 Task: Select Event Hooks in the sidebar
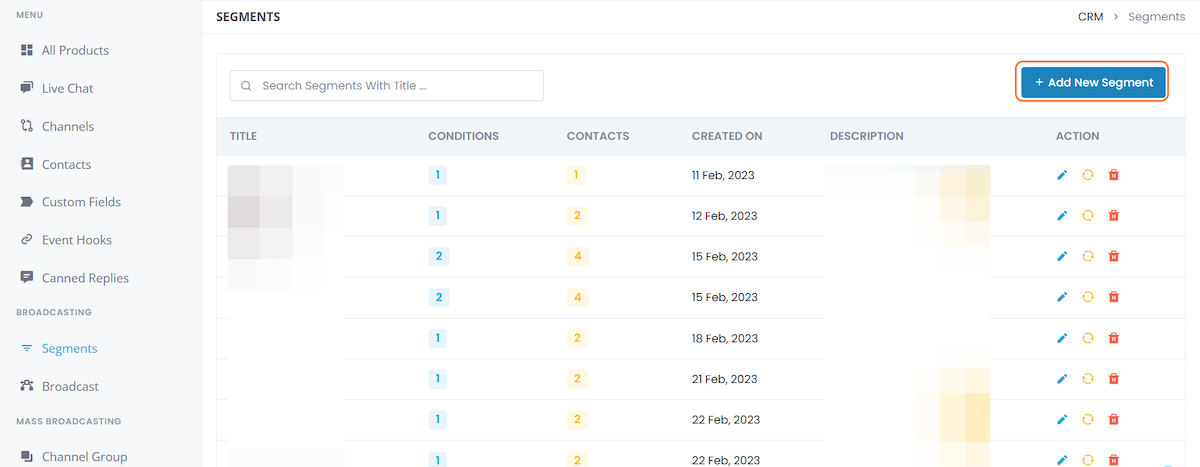(x=76, y=240)
